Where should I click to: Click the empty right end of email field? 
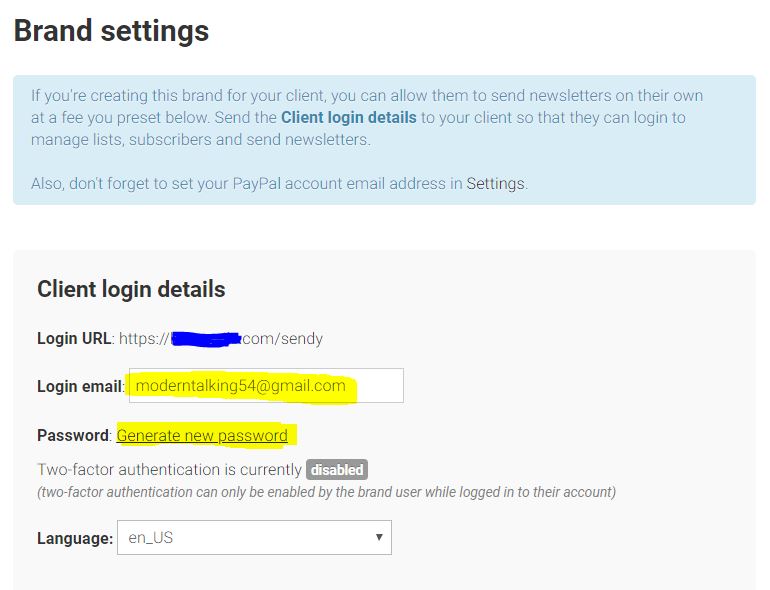tap(381, 386)
